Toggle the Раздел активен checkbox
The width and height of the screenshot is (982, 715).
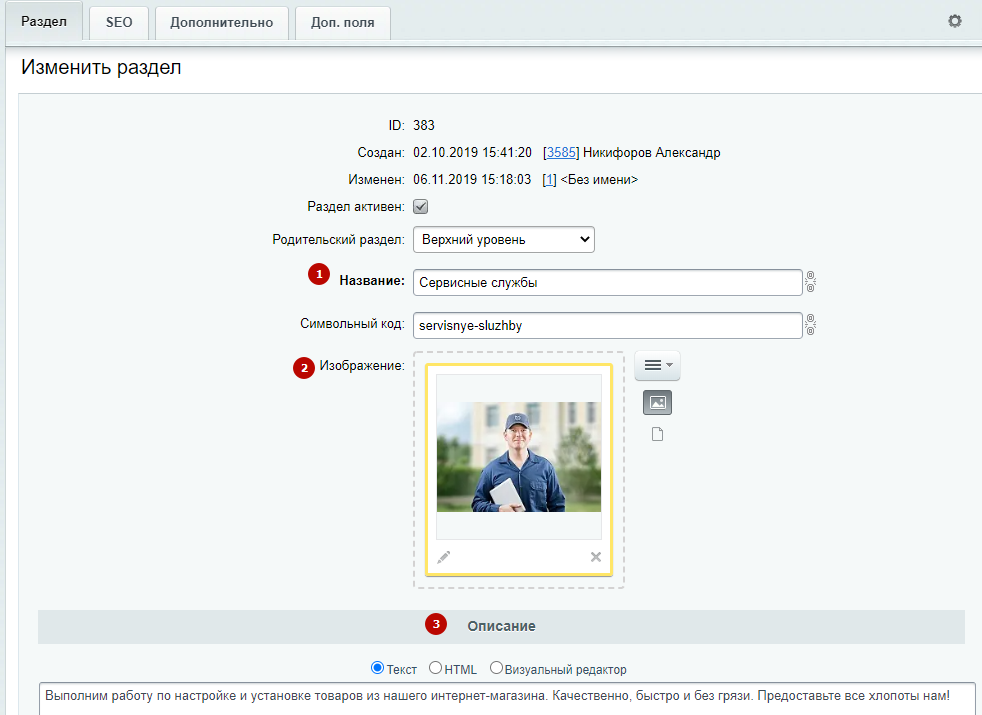tap(420, 207)
